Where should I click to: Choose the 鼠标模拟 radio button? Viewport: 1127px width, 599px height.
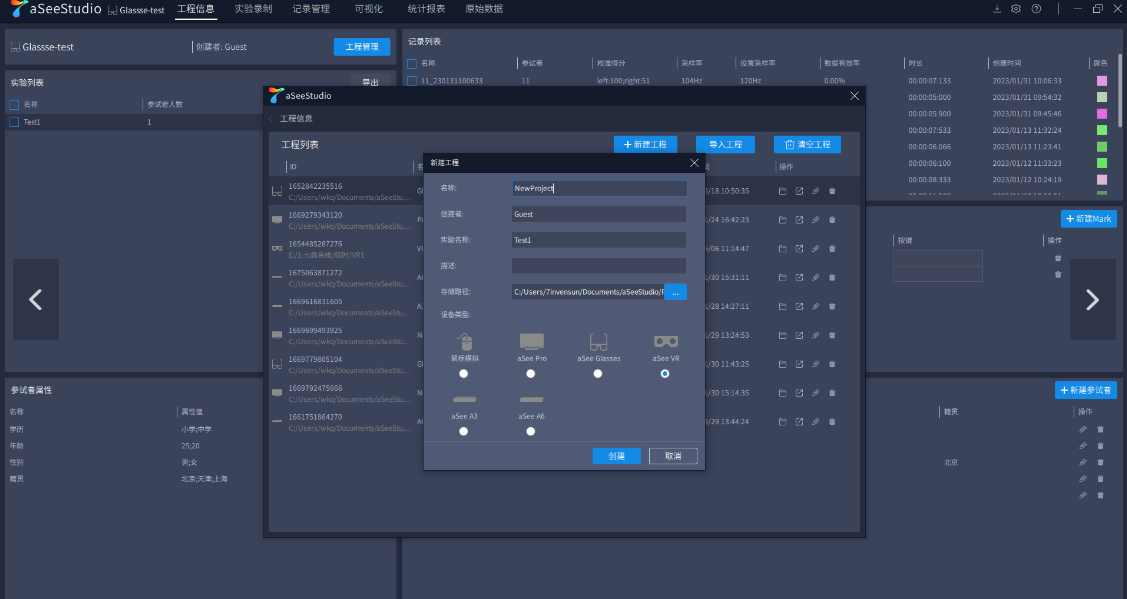(x=464, y=373)
